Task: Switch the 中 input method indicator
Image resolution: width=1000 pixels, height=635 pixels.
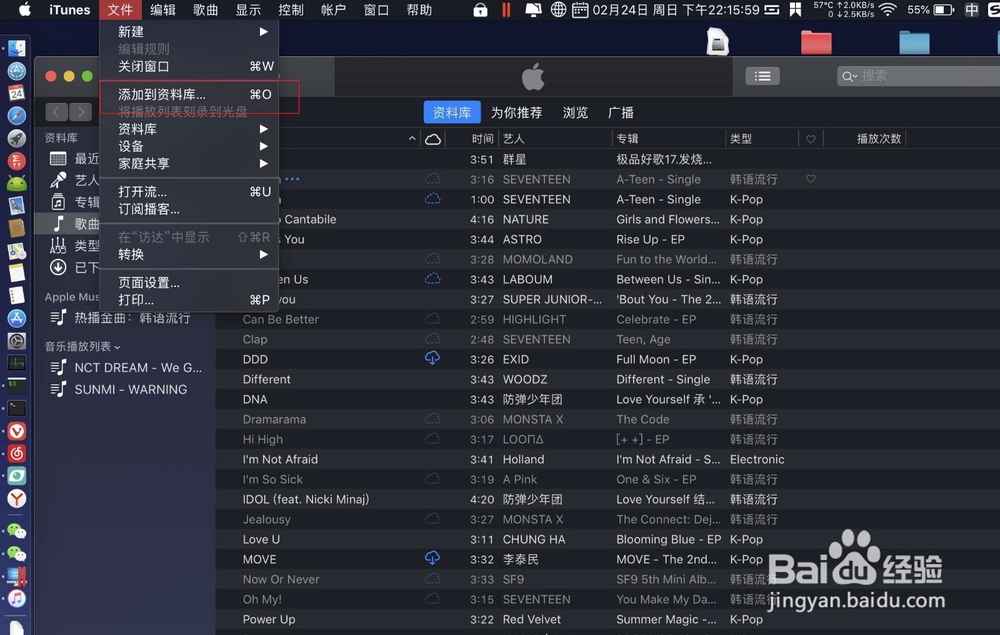Action: pos(971,10)
